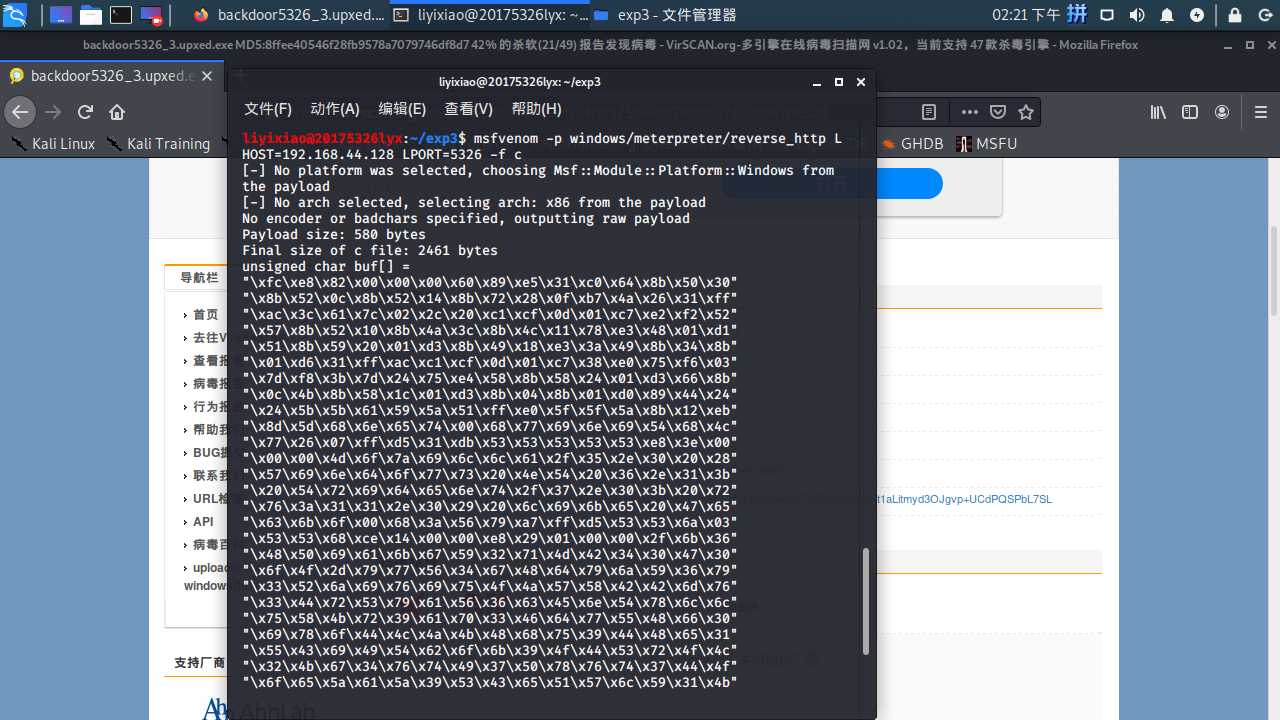Click the 首页 link in the navigation sidebar

point(205,314)
